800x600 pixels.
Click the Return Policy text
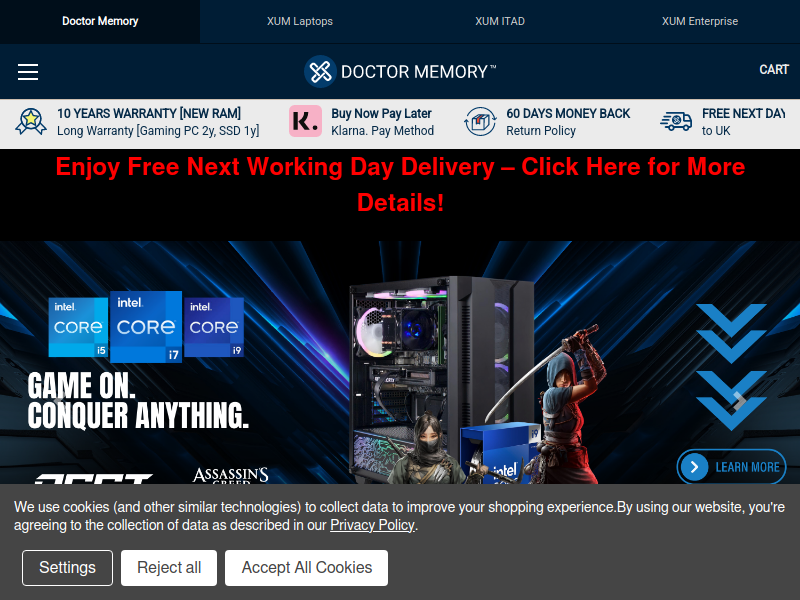(x=541, y=131)
